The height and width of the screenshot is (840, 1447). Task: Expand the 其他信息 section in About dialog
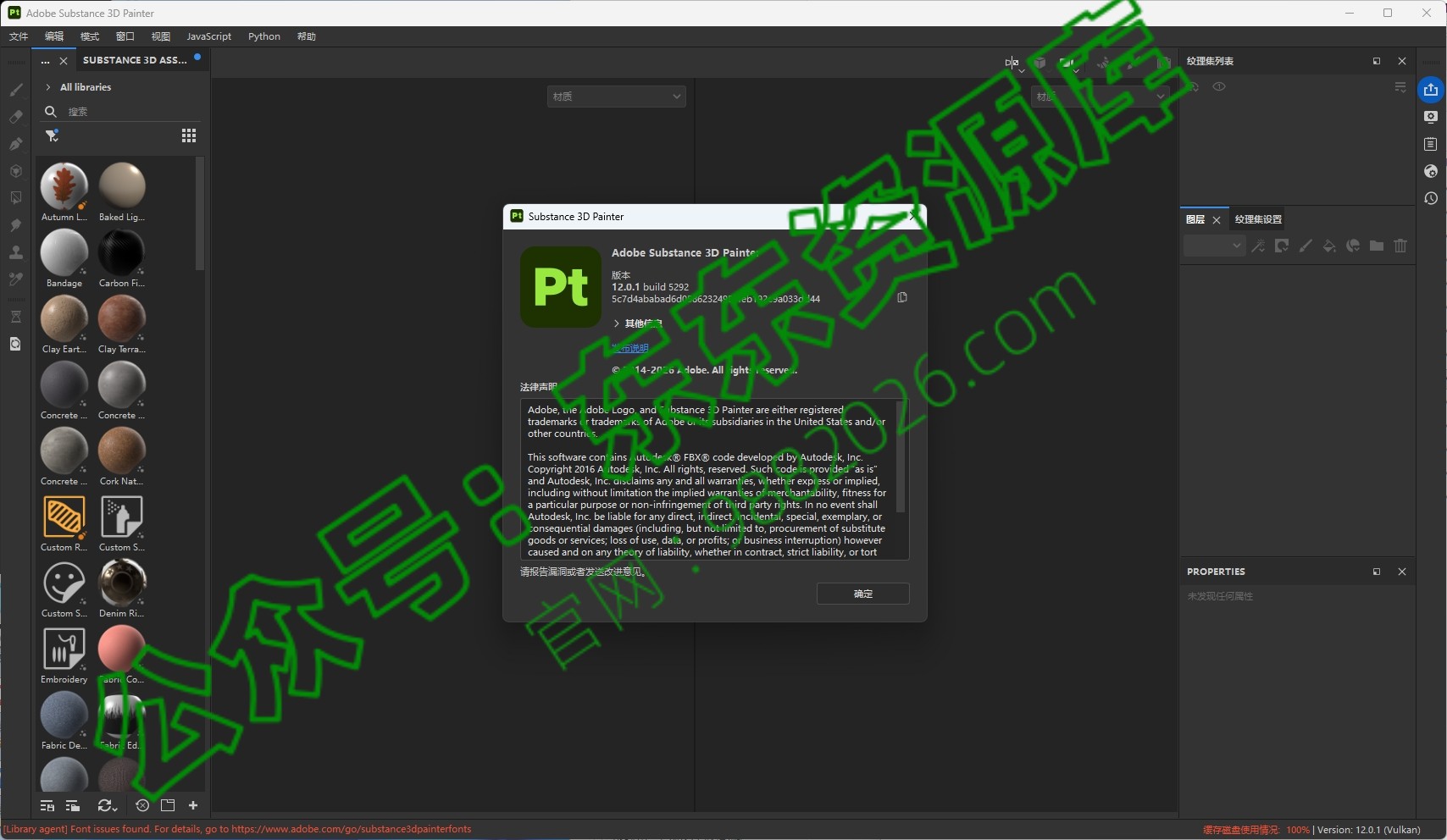click(617, 323)
